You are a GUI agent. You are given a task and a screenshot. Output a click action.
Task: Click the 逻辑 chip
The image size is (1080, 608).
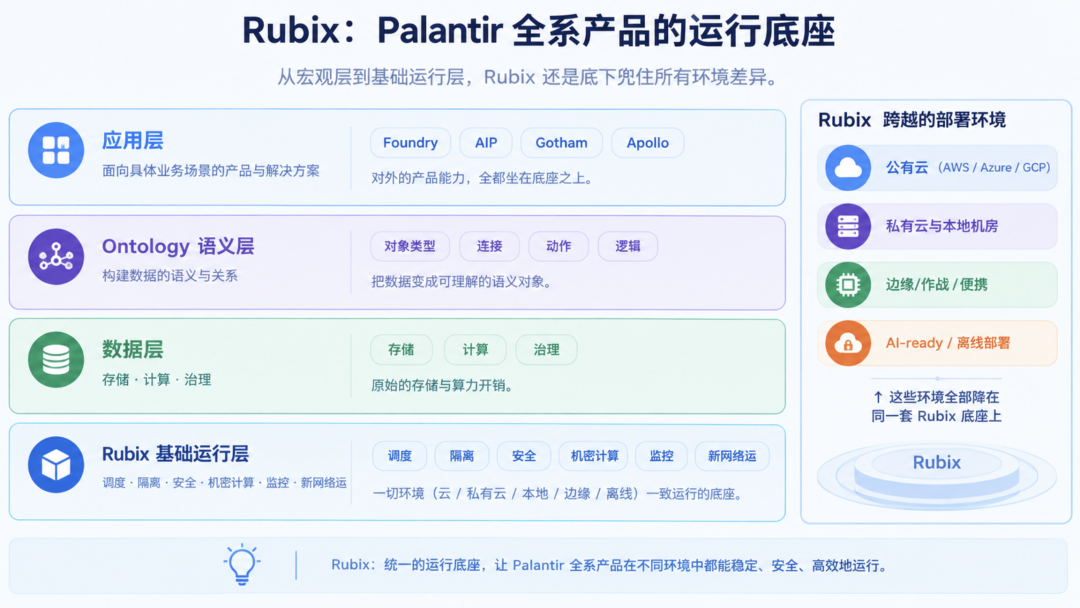[x=627, y=247]
